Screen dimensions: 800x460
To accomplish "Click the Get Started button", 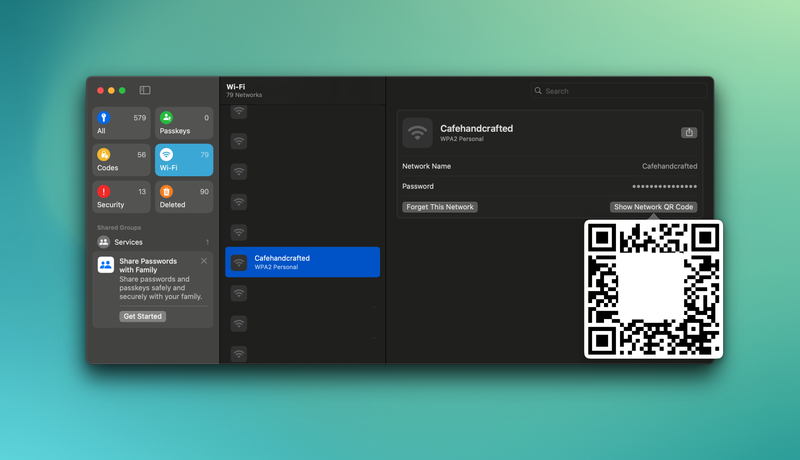I will (143, 316).
